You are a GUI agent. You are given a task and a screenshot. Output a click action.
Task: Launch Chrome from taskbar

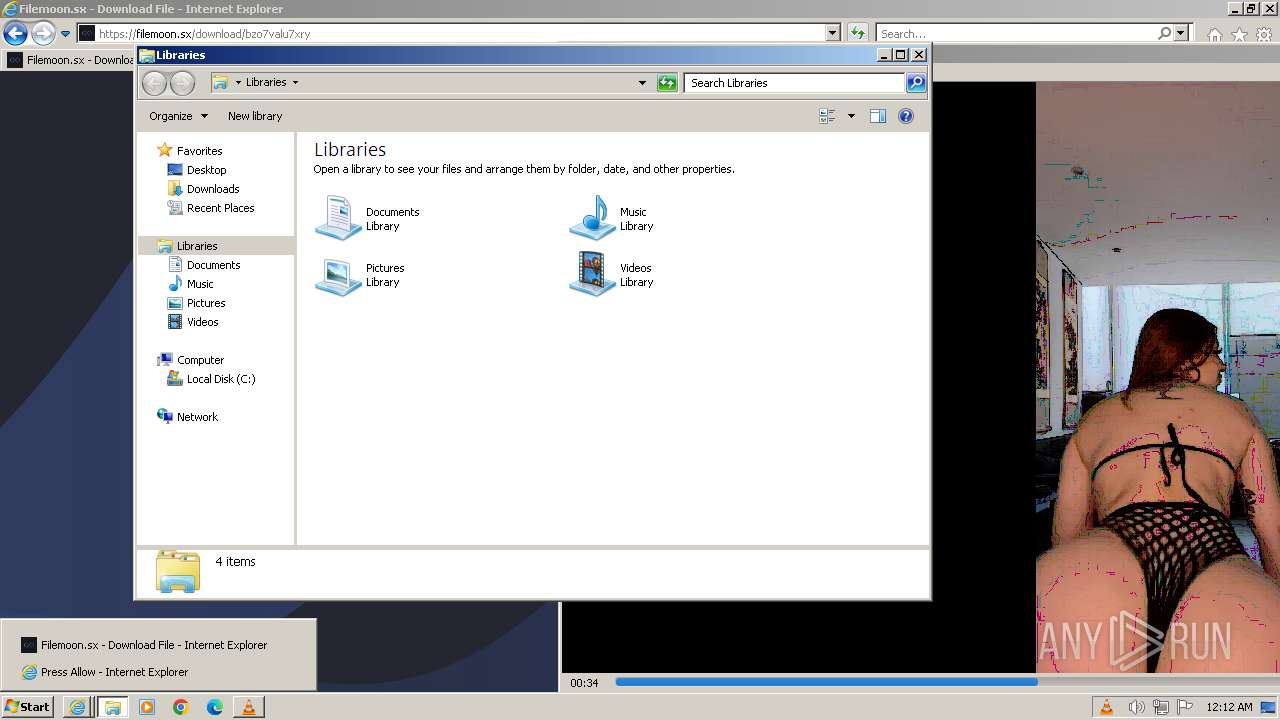181,707
